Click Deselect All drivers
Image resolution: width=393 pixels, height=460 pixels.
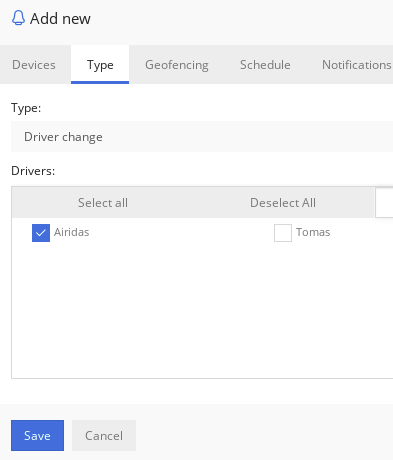coord(283,203)
